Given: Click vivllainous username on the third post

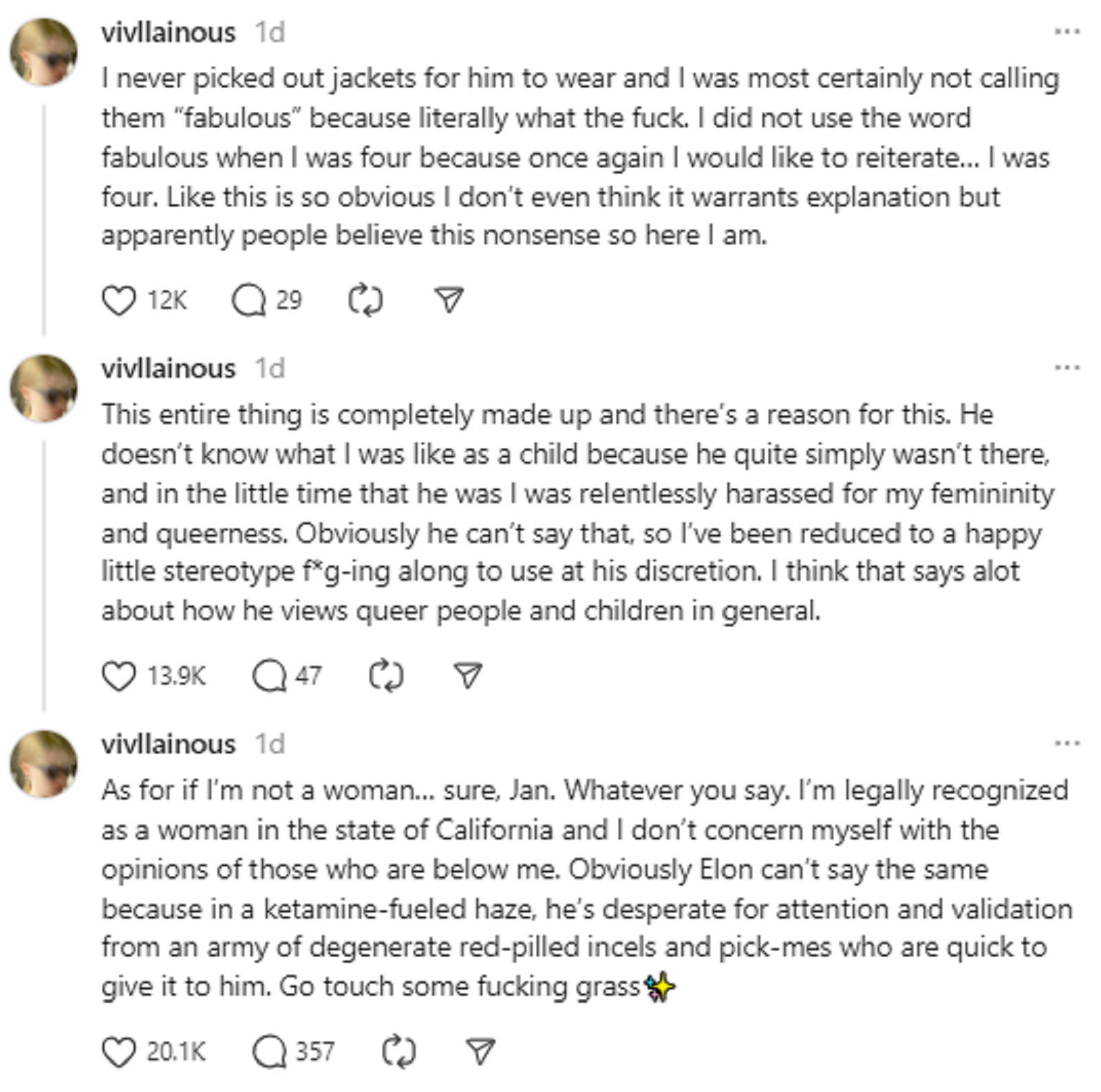Looking at the screenshot, I should click(x=169, y=744).
